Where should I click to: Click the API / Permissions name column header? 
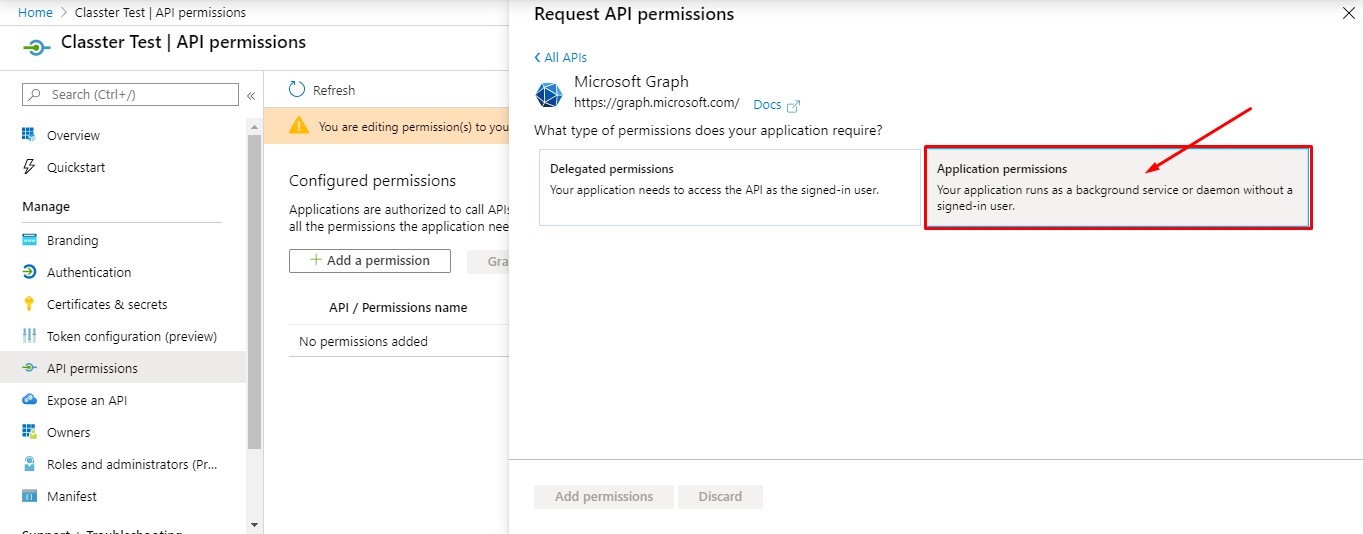(x=398, y=308)
